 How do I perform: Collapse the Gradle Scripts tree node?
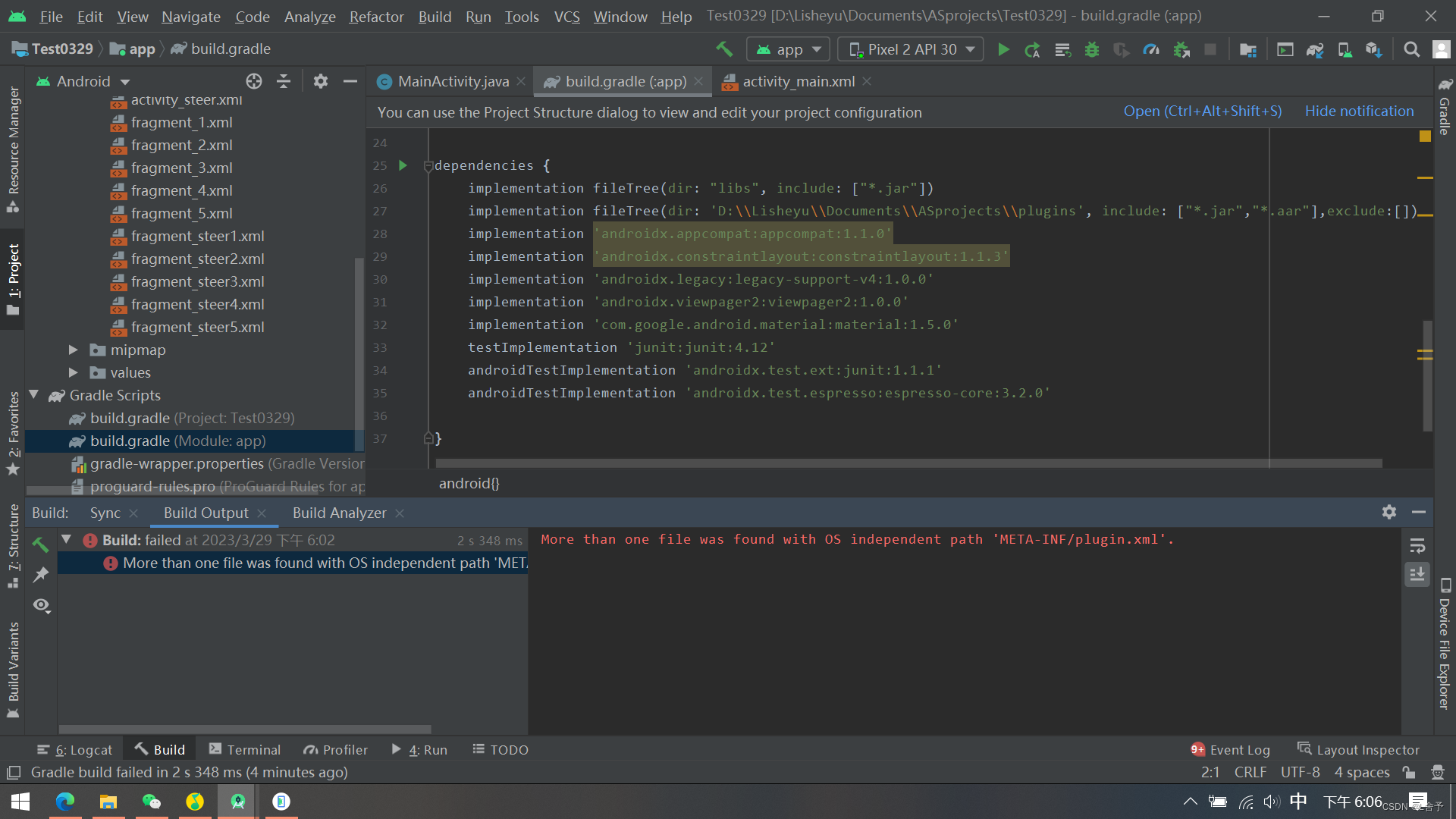33,395
